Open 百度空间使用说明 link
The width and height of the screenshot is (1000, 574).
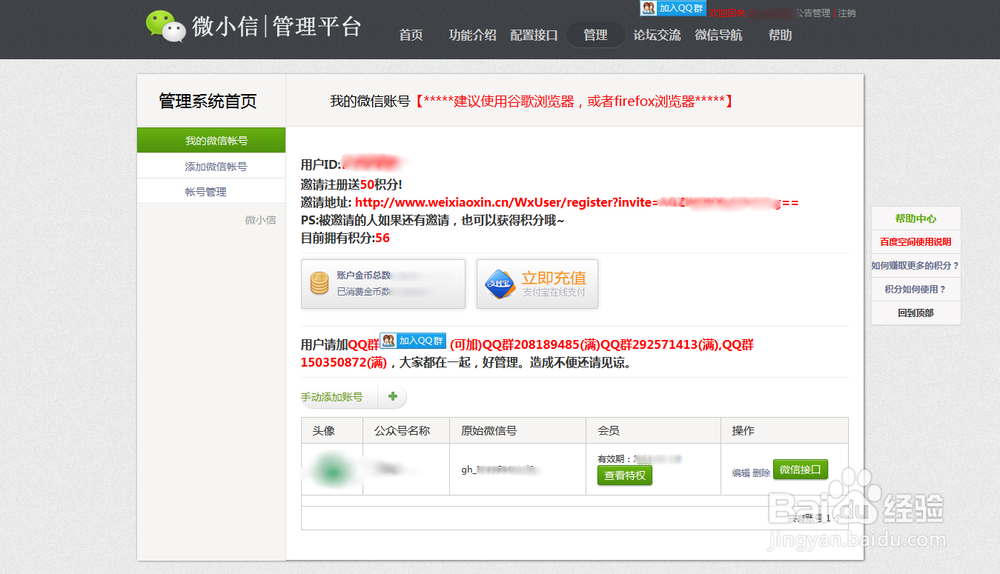click(916, 242)
